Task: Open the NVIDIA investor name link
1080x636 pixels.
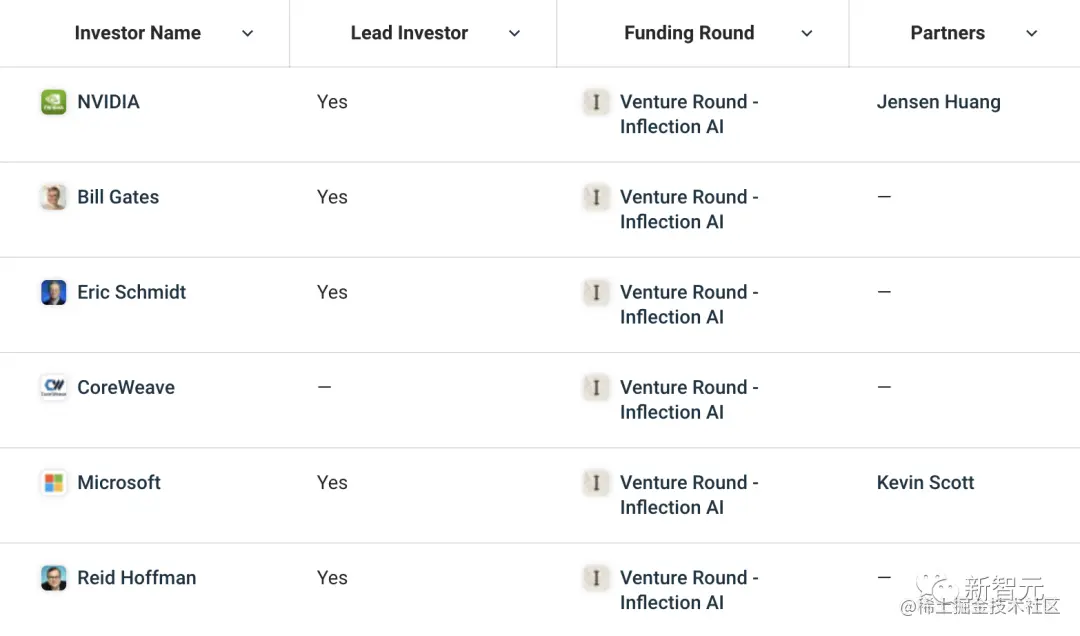Action: point(108,102)
